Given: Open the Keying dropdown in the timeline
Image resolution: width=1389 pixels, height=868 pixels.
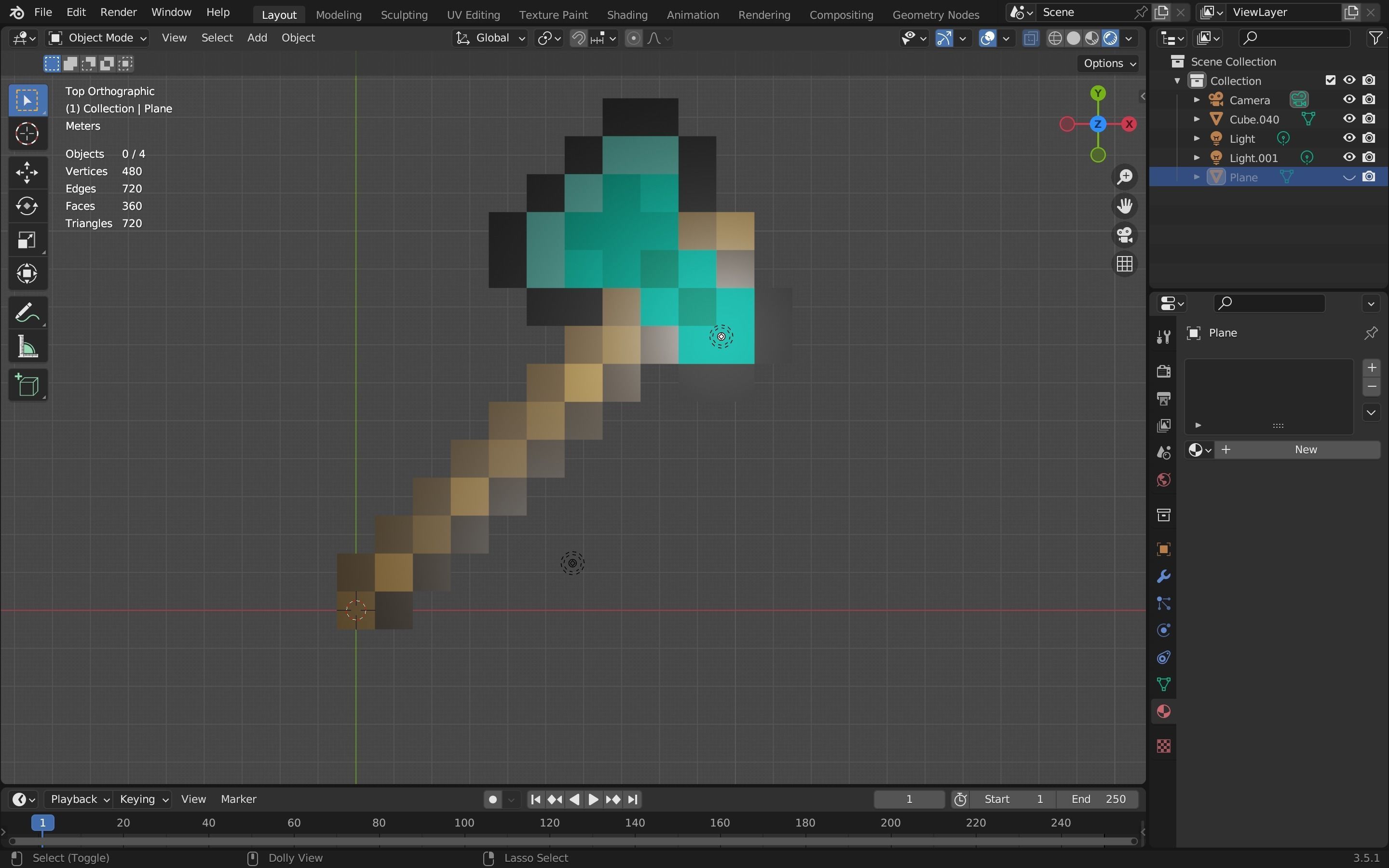Looking at the screenshot, I should tap(144, 799).
